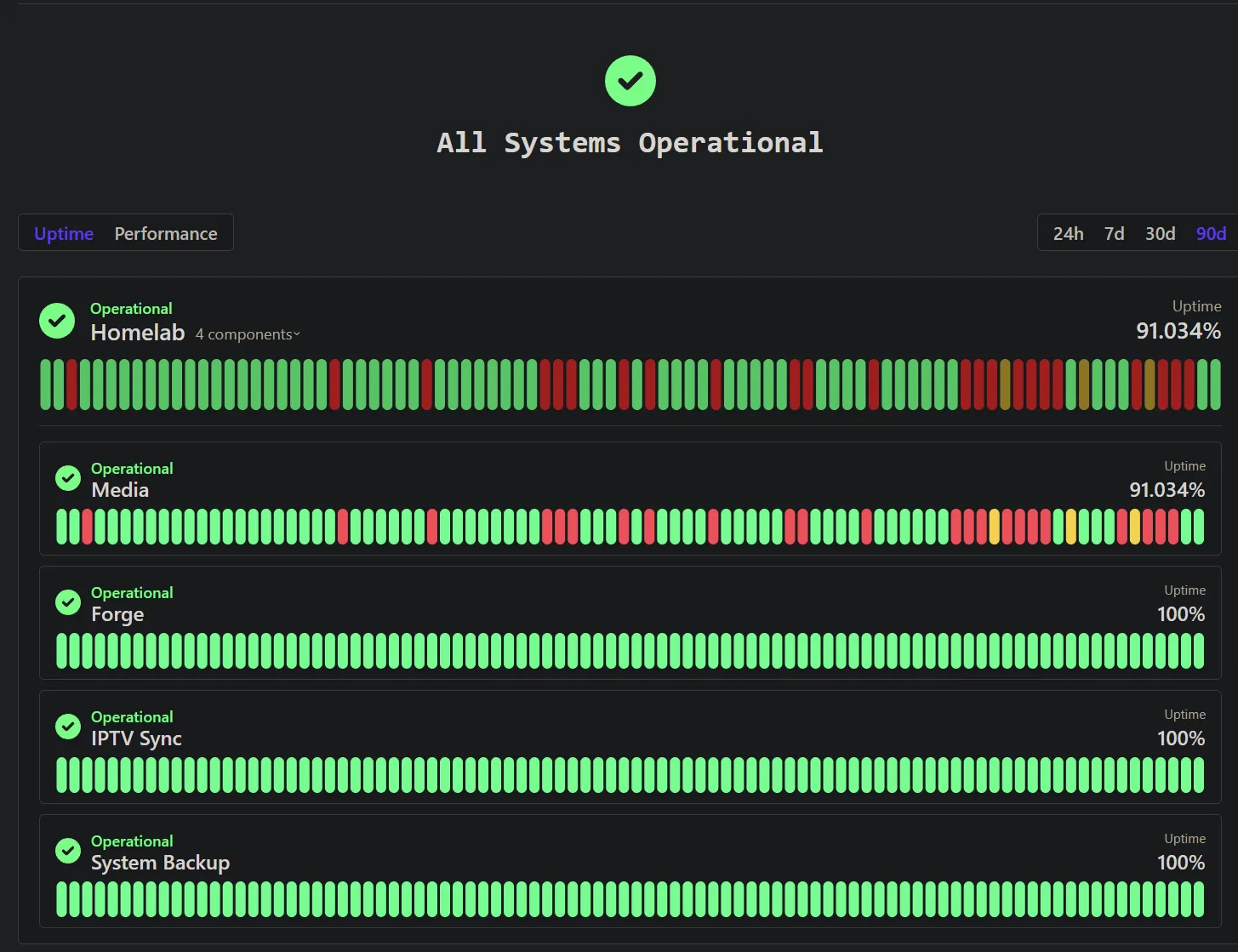The width and height of the screenshot is (1238, 952).
Task: Click the last bar in System Backup timeline
Action: 1198,899
